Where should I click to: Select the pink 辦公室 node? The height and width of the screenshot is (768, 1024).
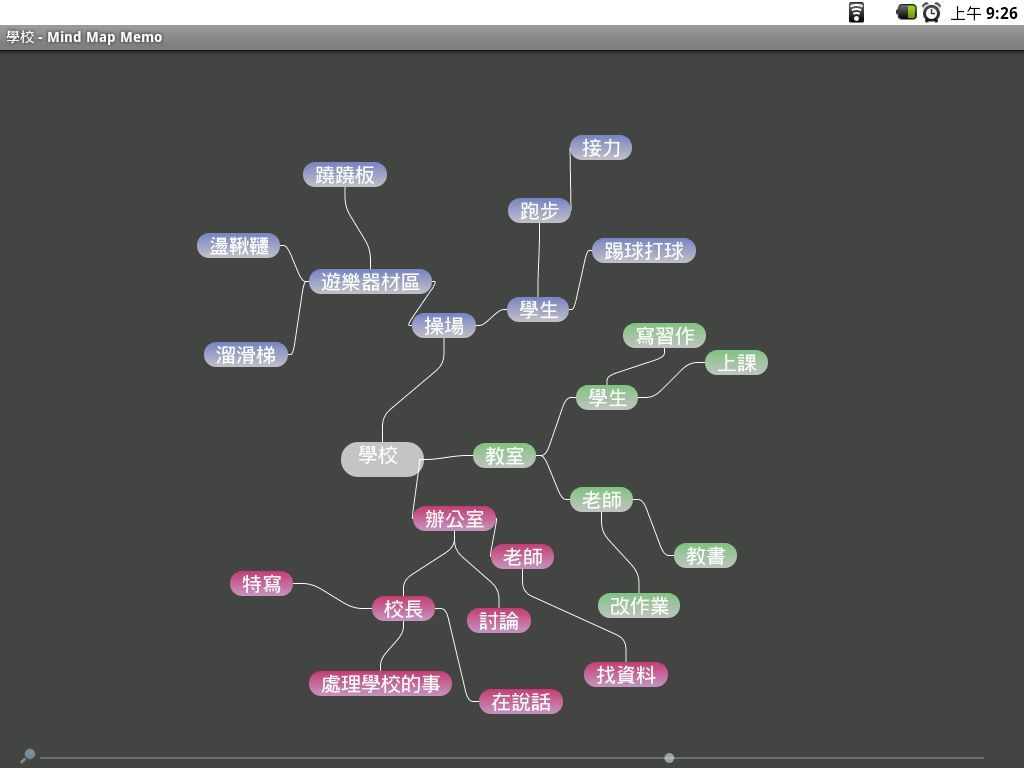pyautogui.click(x=454, y=519)
